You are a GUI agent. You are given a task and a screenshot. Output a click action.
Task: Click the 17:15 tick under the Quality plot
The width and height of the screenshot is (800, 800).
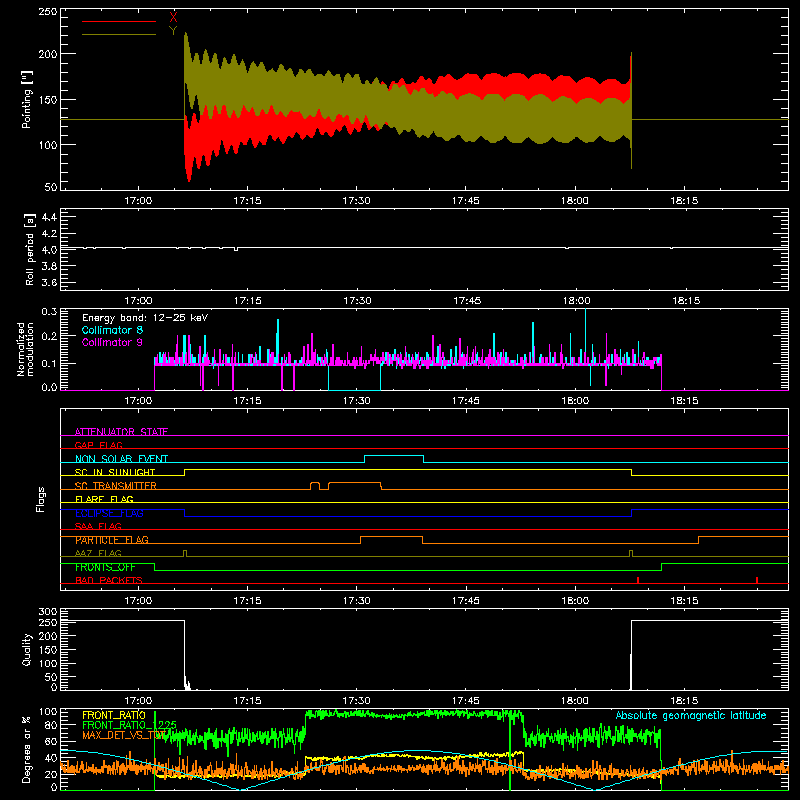[247, 701]
